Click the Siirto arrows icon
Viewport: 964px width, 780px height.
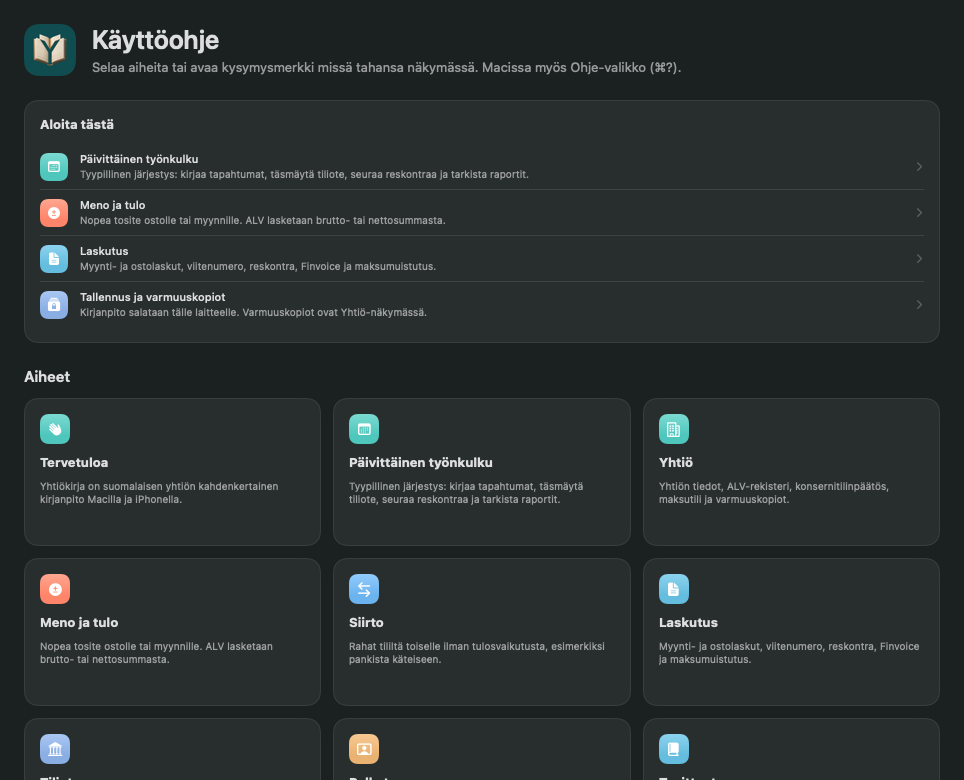364,589
